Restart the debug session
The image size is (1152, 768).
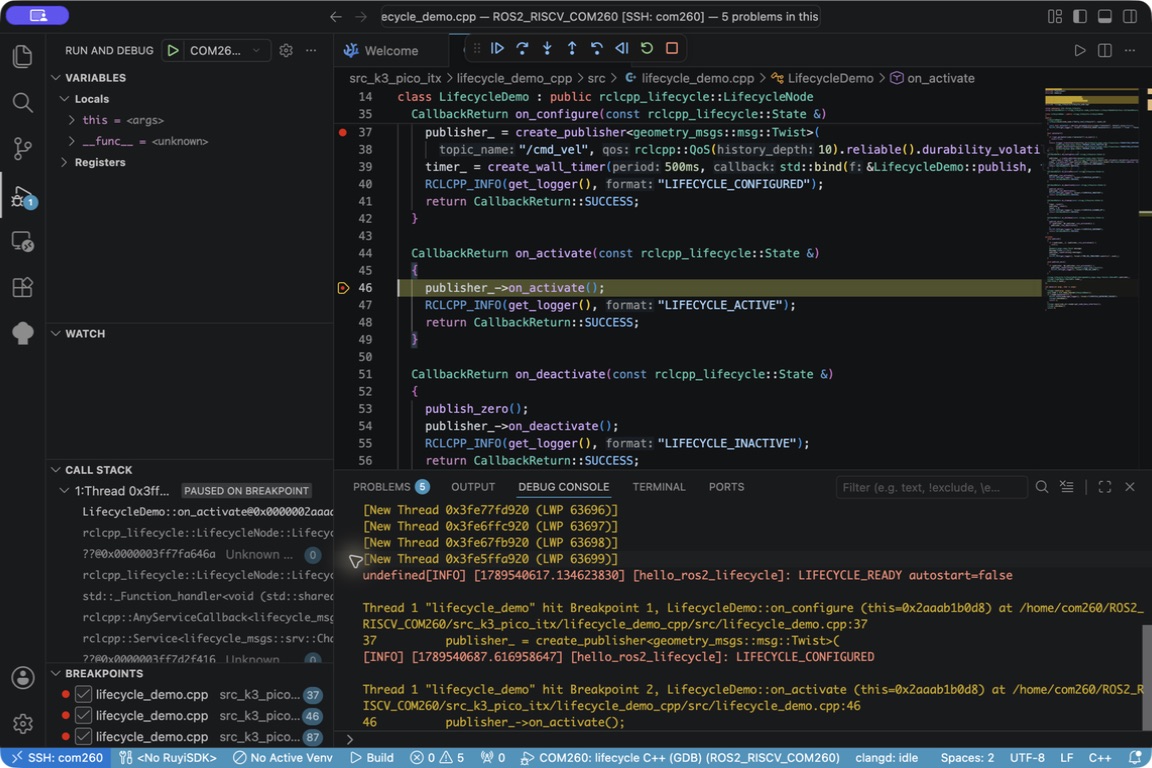(x=647, y=49)
